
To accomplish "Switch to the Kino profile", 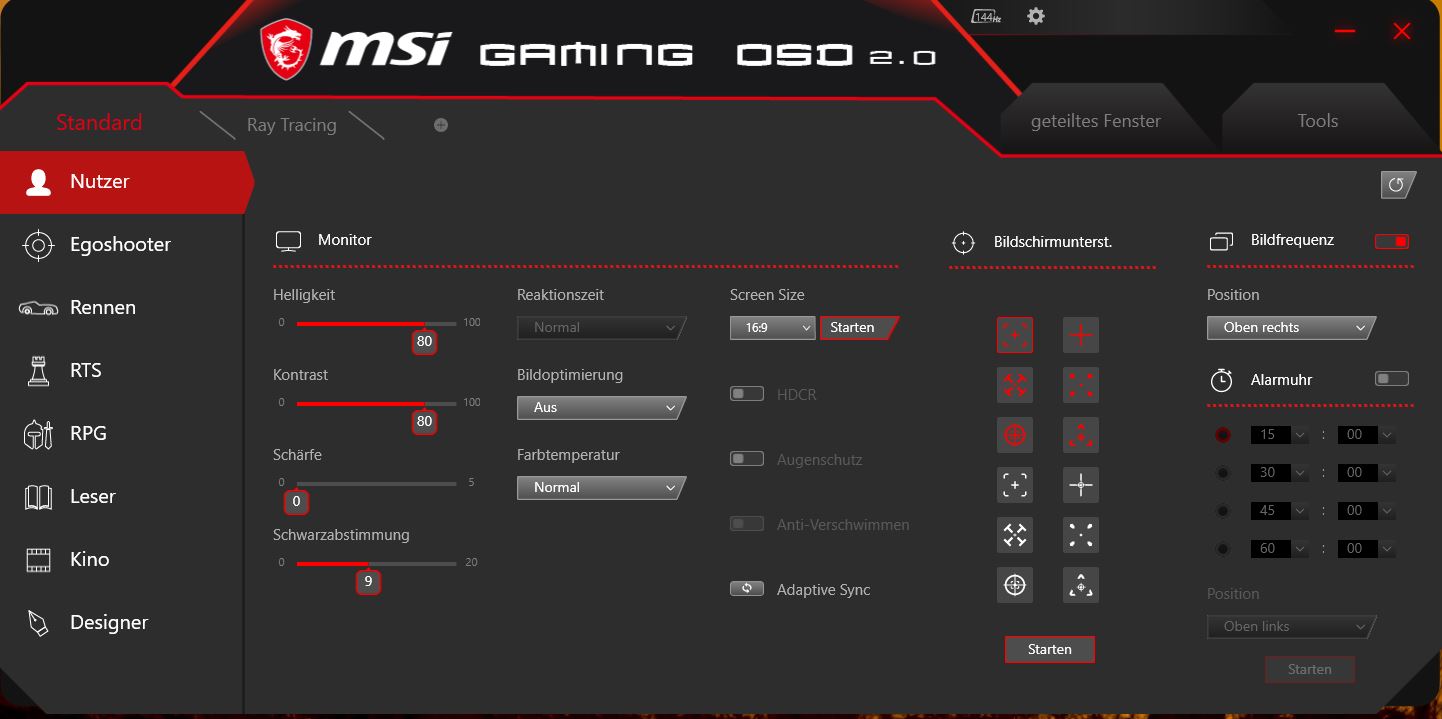I will [89, 559].
